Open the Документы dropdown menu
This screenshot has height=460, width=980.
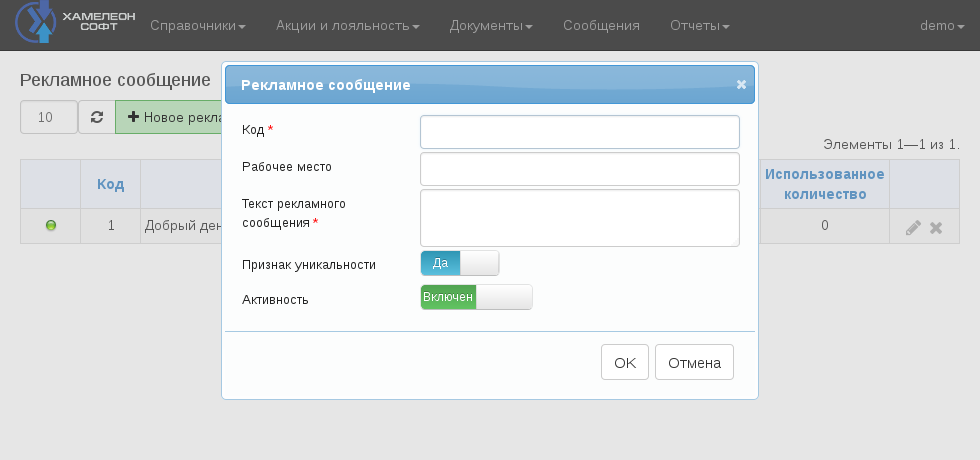pos(491,26)
